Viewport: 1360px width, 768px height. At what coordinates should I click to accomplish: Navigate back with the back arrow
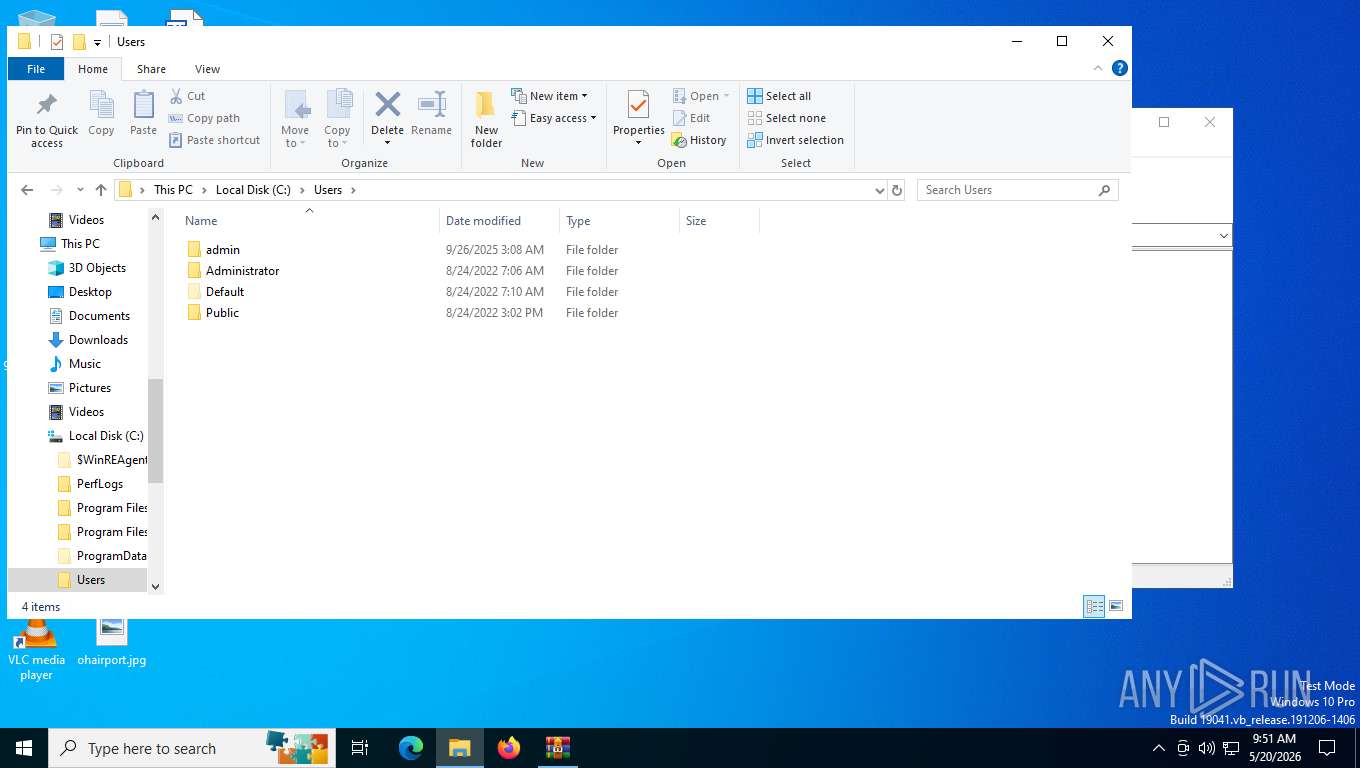[x=27, y=190]
